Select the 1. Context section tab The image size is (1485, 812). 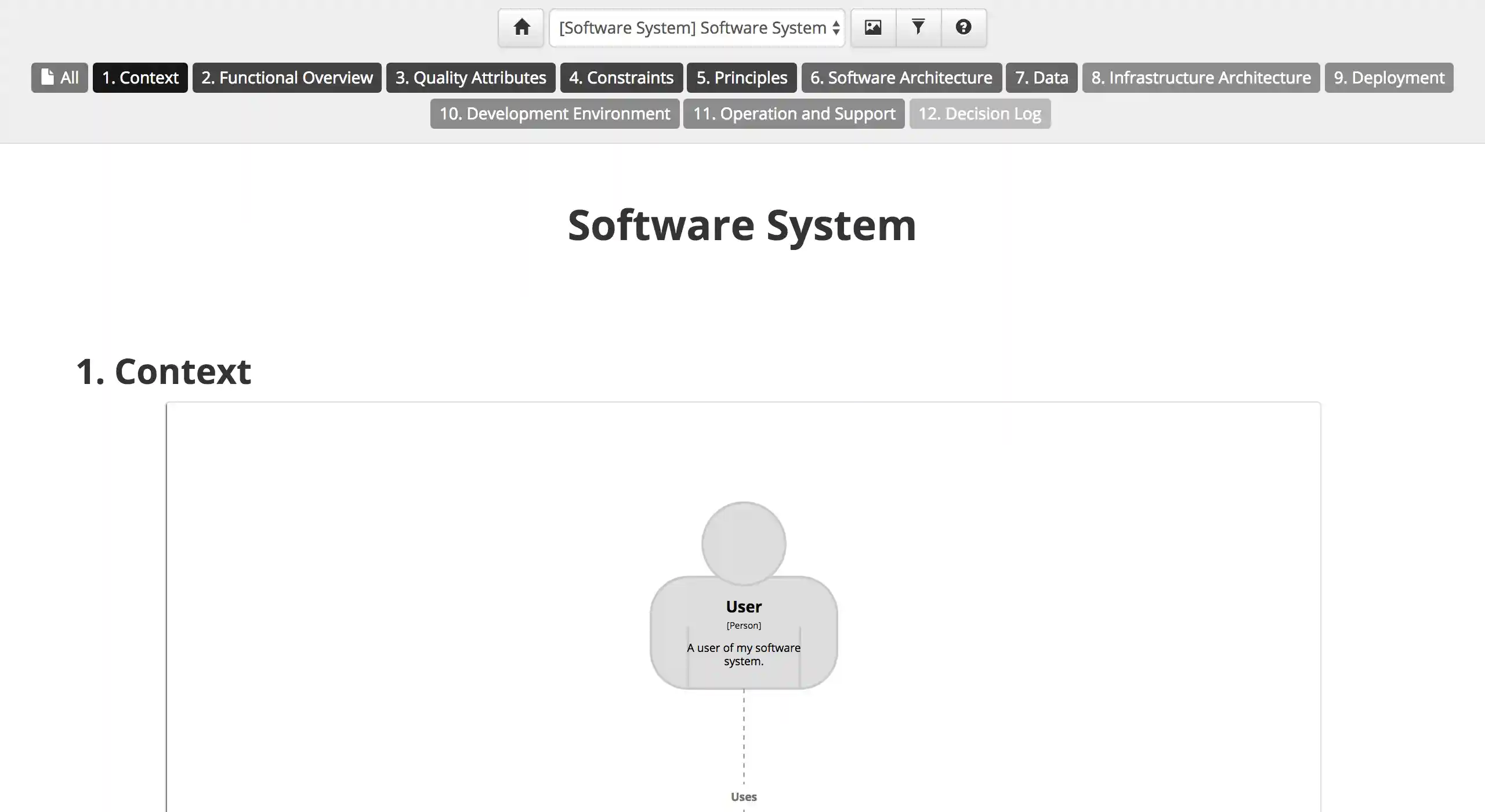(140, 77)
